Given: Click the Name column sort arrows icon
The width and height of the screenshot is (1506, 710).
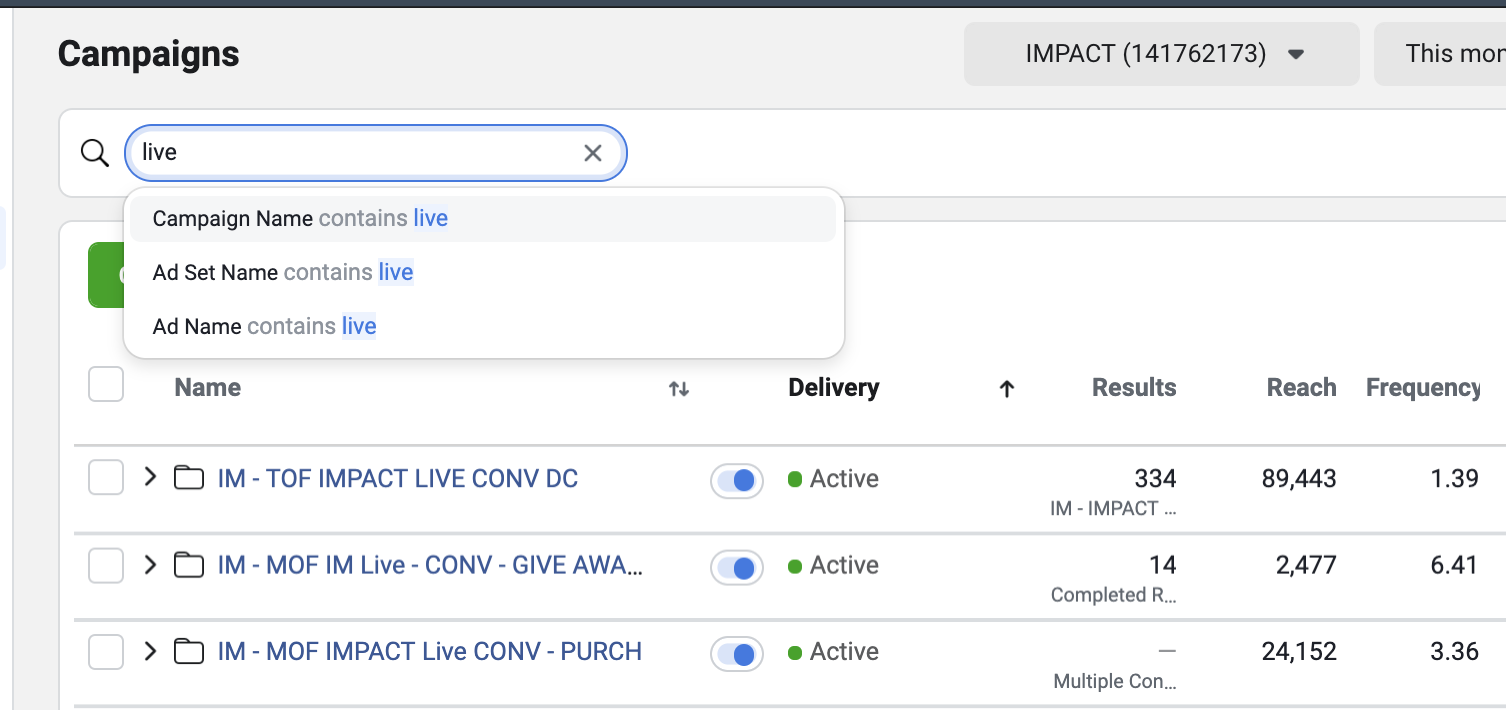Looking at the screenshot, I should [678, 391].
